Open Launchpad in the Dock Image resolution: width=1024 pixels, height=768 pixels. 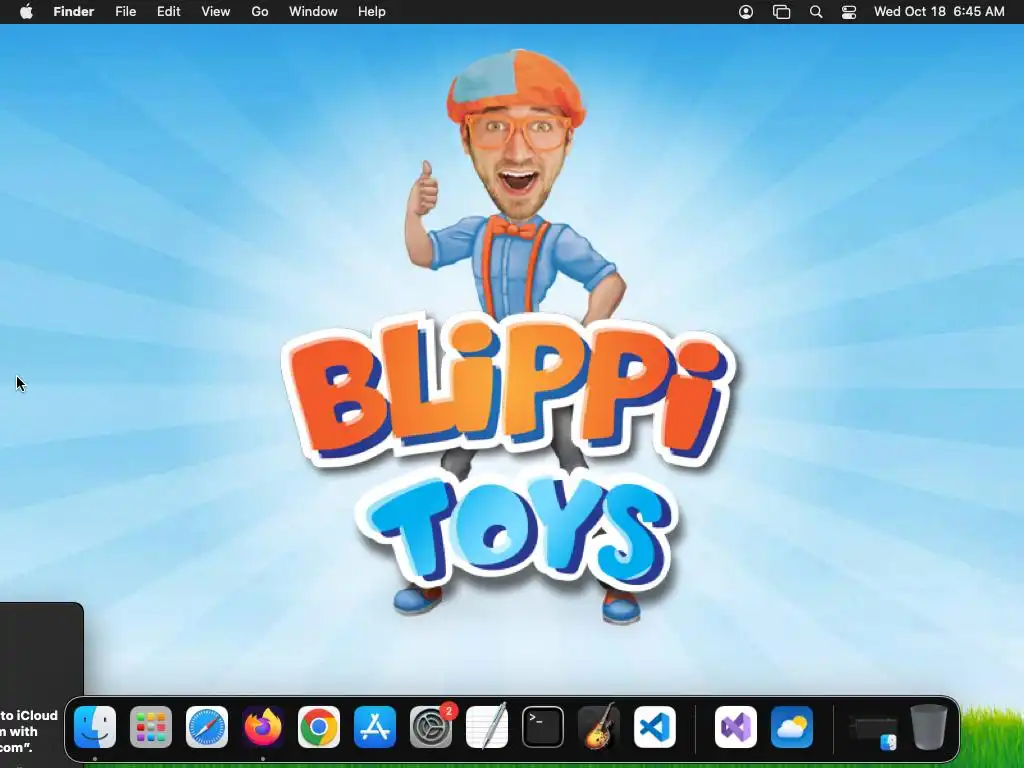(x=151, y=727)
